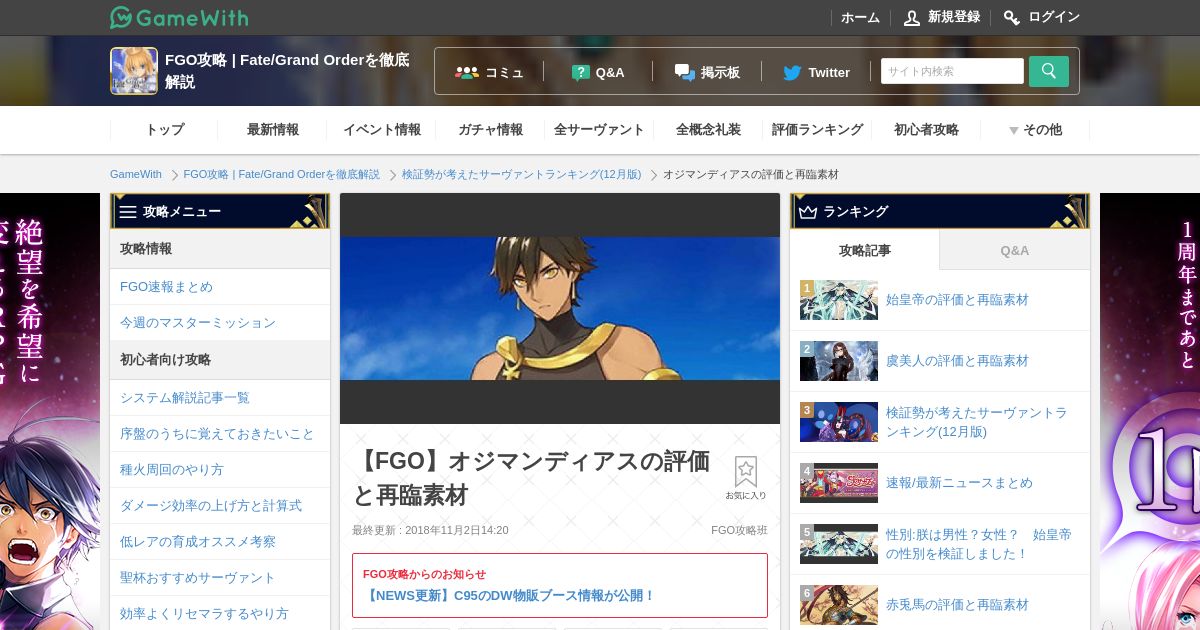Open the 最新情報 navigation item
1200x630 pixels.
[x=273, y=130]
